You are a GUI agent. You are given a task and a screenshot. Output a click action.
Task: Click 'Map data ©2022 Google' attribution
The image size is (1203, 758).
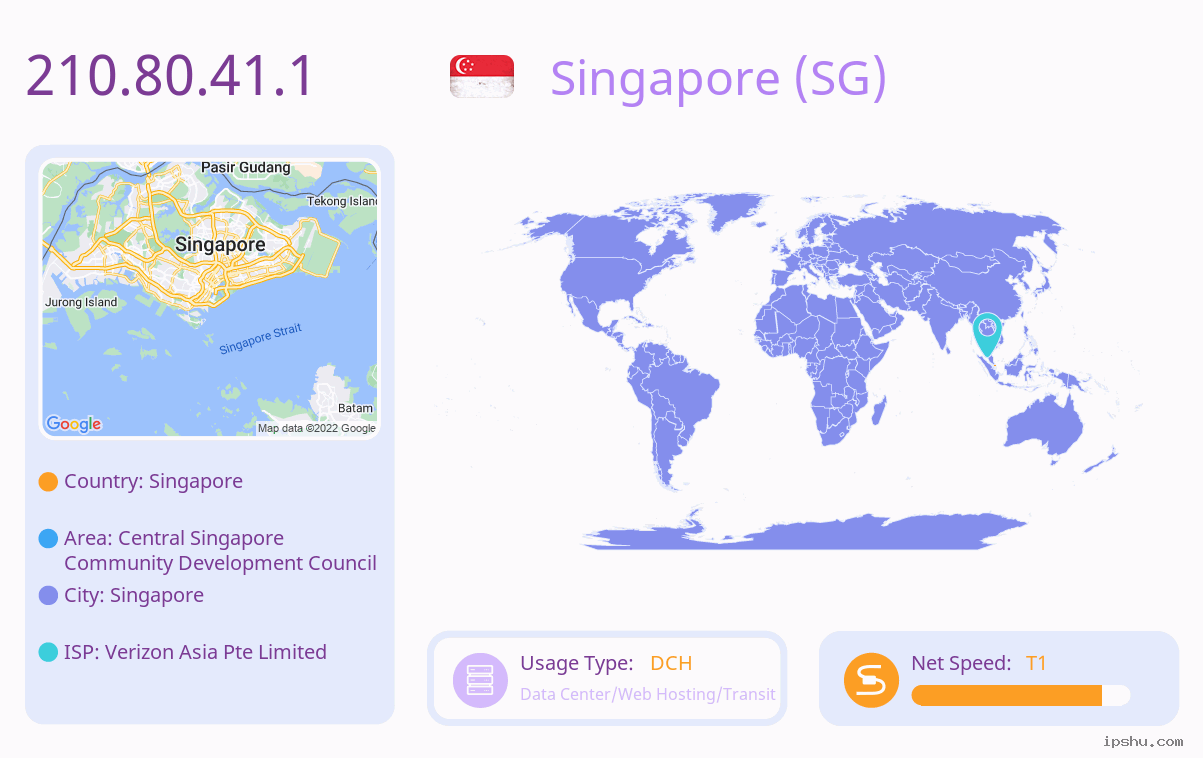pos(317,428)
